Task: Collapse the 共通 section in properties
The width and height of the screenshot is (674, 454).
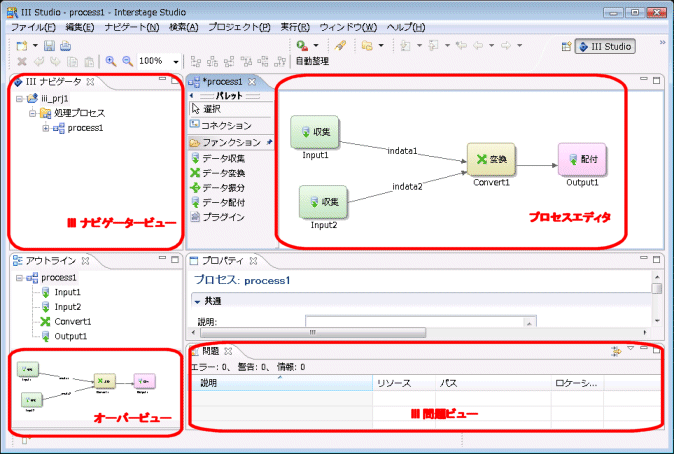Action: 197,301
